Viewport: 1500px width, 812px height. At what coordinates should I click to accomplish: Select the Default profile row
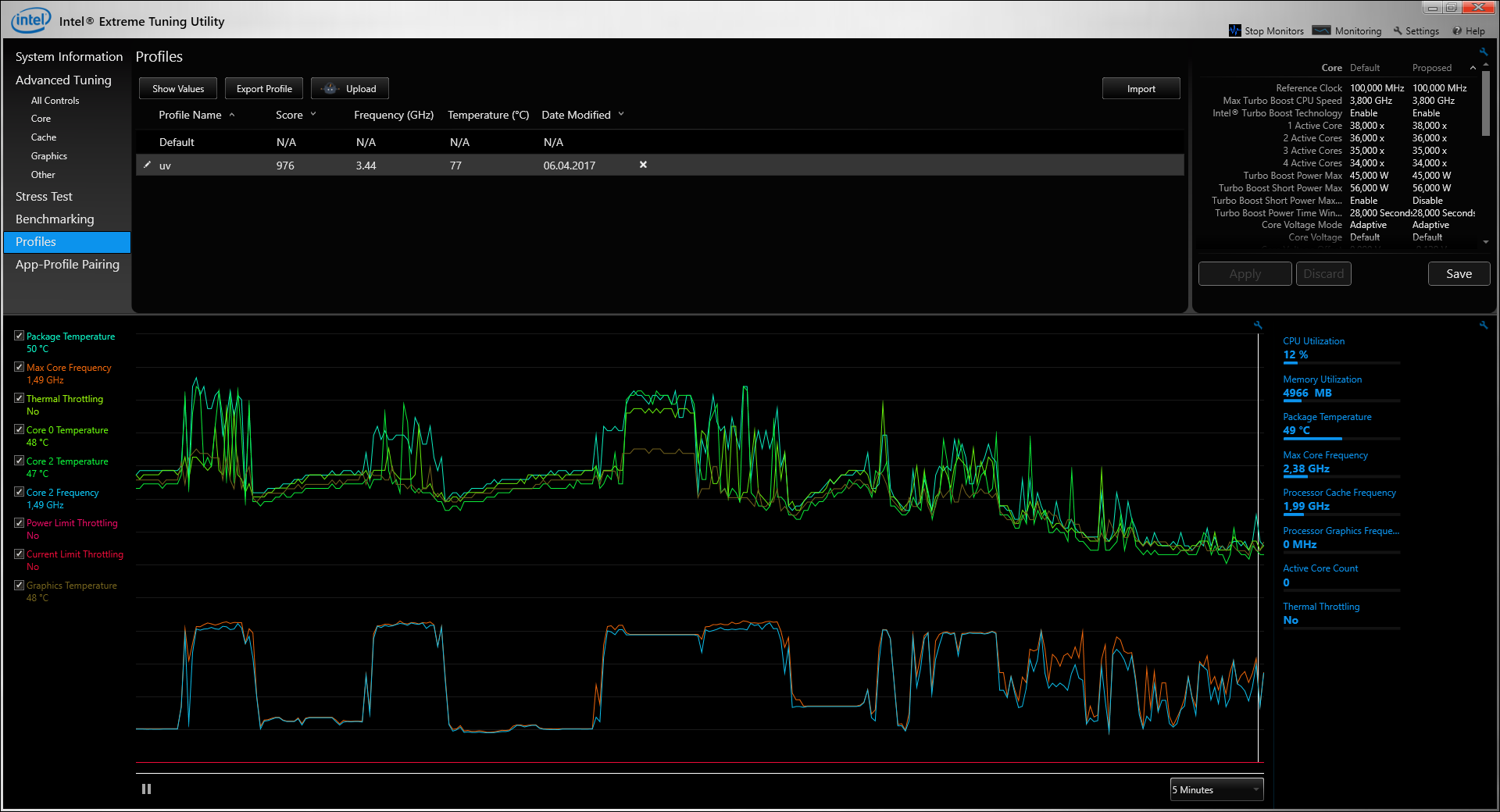click(x=660, y=142)
